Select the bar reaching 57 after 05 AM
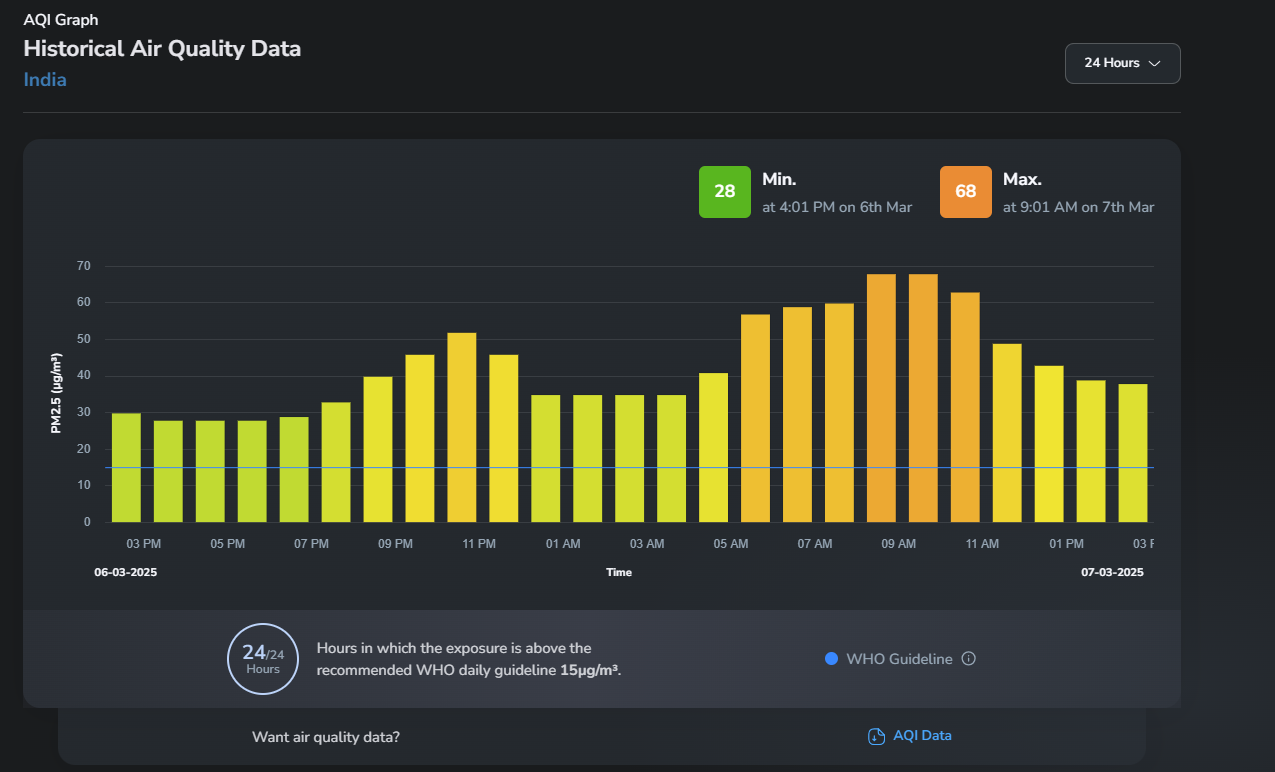This screenshot has height=772, width=1275. click(755, 418)
